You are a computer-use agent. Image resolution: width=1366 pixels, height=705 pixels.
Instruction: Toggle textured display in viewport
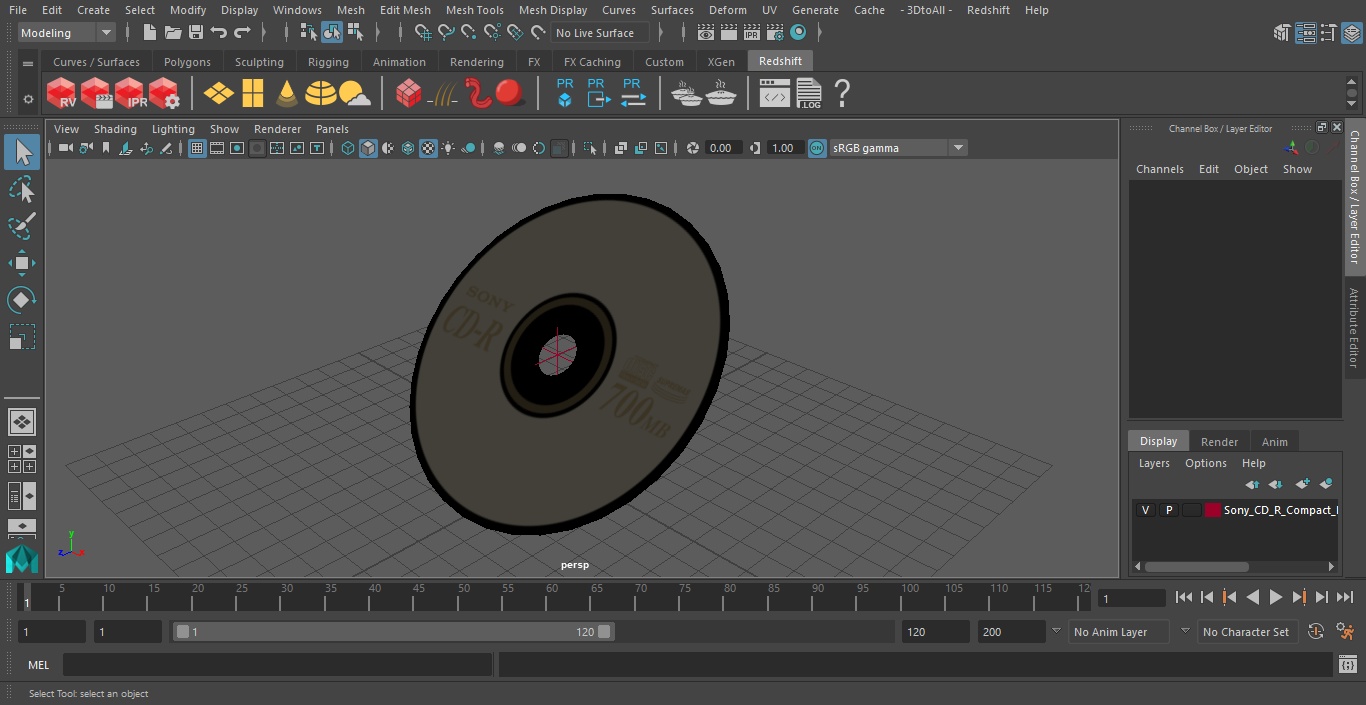(x=428, y=148)
